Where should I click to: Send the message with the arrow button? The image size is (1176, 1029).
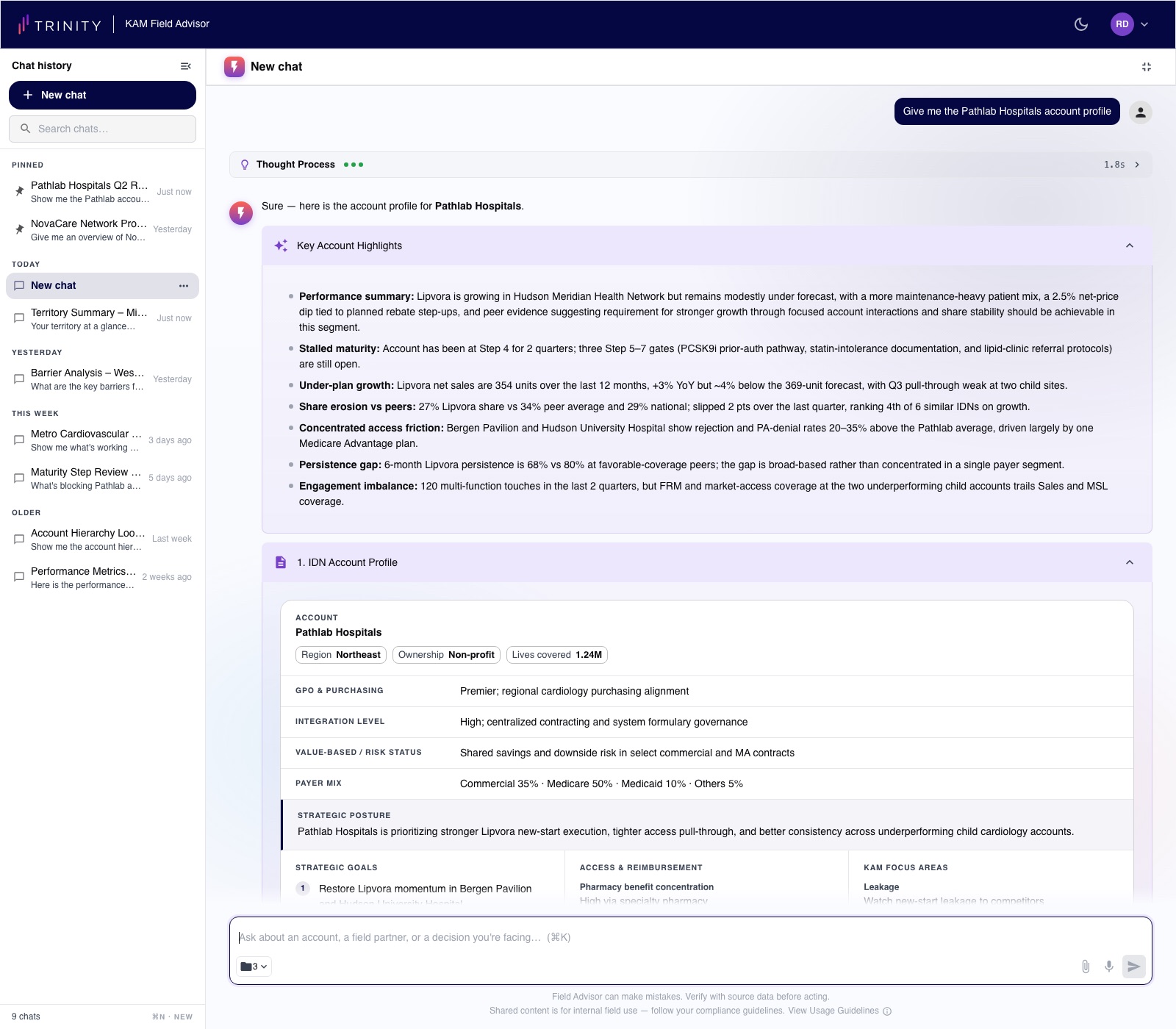tap(1134, 967)
